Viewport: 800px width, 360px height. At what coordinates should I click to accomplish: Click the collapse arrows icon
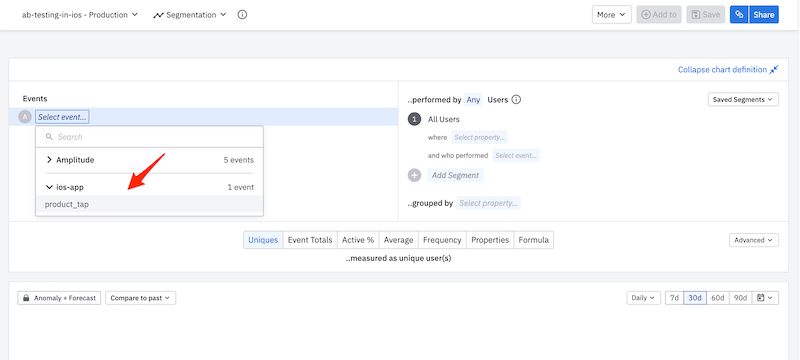[x=774, y=69]
